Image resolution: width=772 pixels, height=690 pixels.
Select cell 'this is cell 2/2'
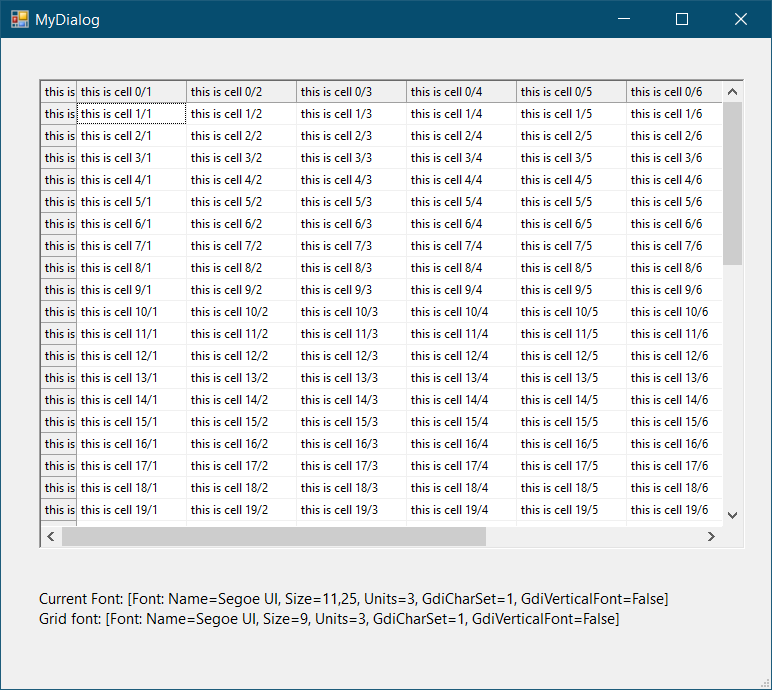click(x=241, y=136)
